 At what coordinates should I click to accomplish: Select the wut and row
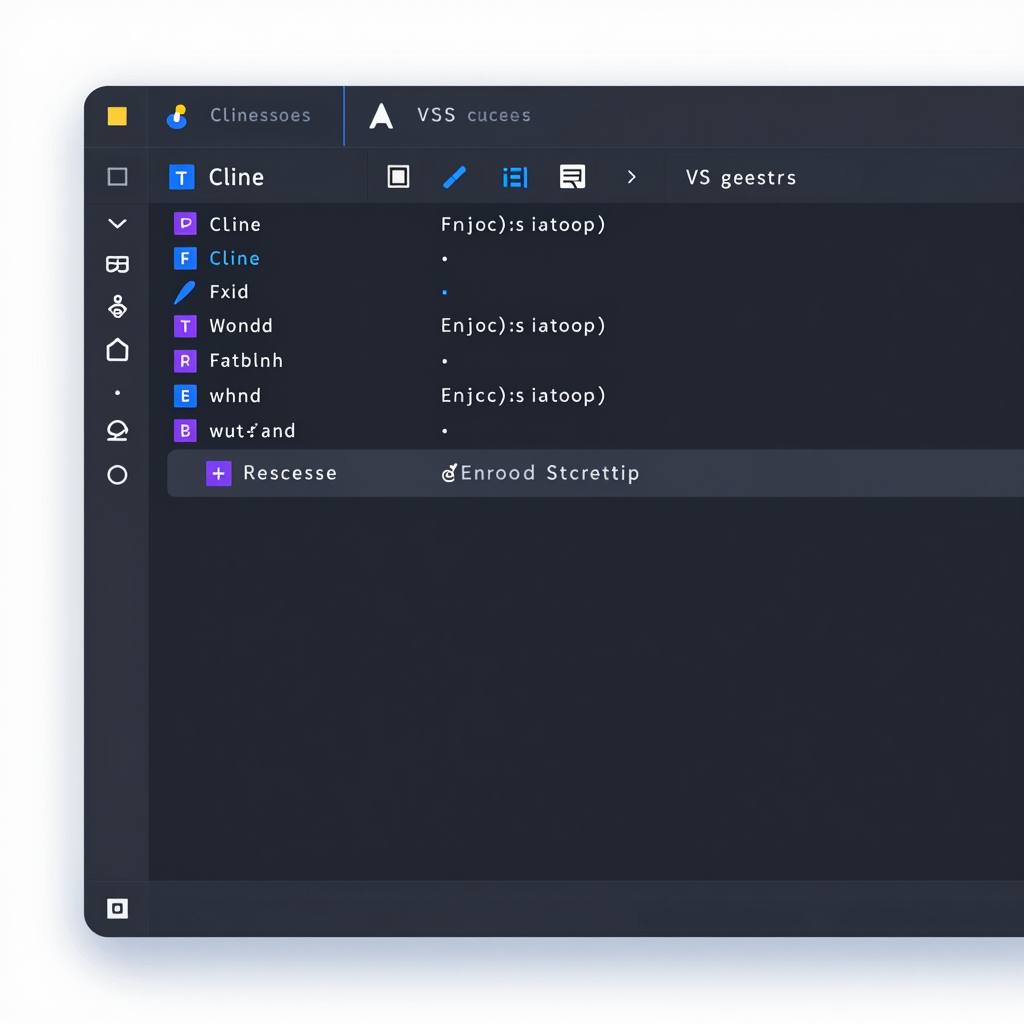point(252,431)
